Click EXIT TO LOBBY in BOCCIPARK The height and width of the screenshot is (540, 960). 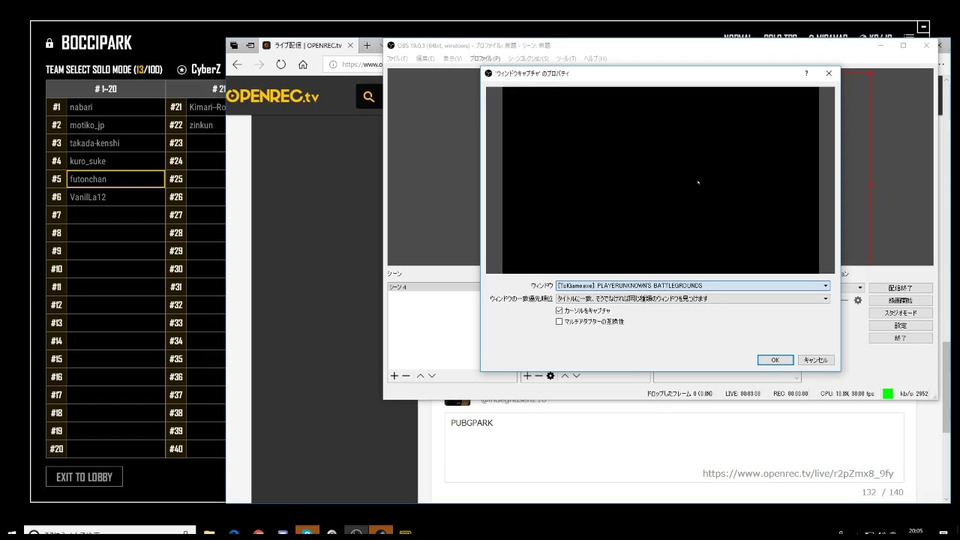(x=84, y=477)
